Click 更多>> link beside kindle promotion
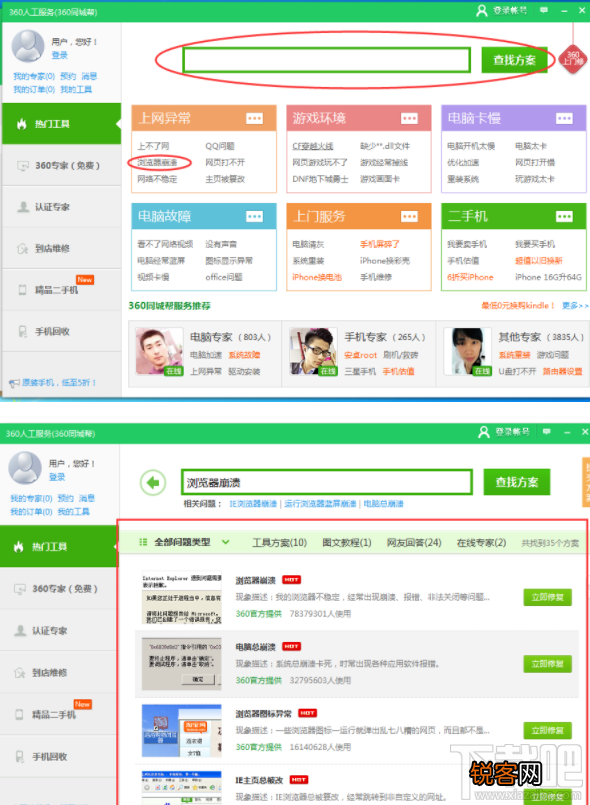The width and height of the screenshot is (590, 805). [575, 305]
